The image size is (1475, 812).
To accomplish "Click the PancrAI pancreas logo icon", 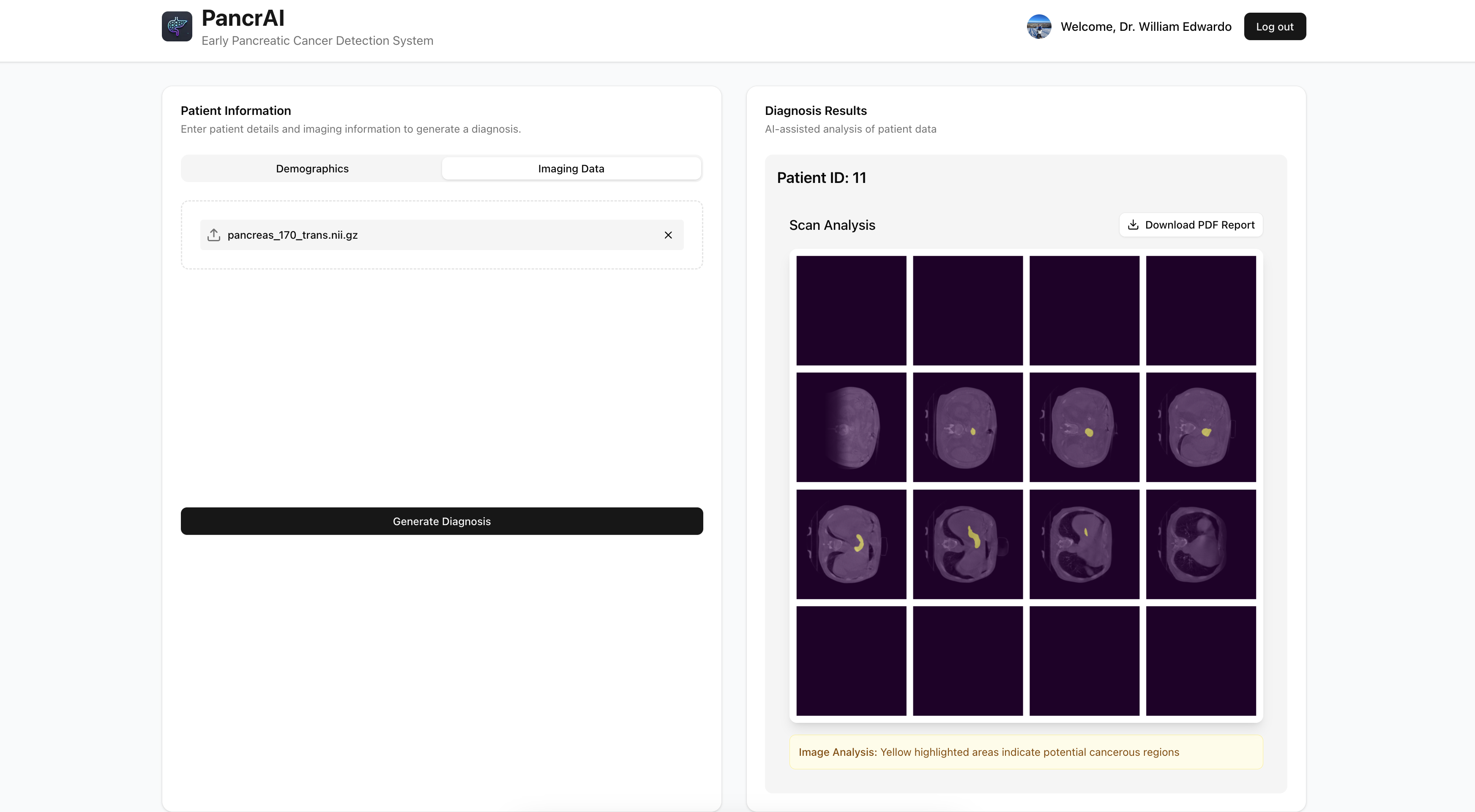I will pos(176,26).
